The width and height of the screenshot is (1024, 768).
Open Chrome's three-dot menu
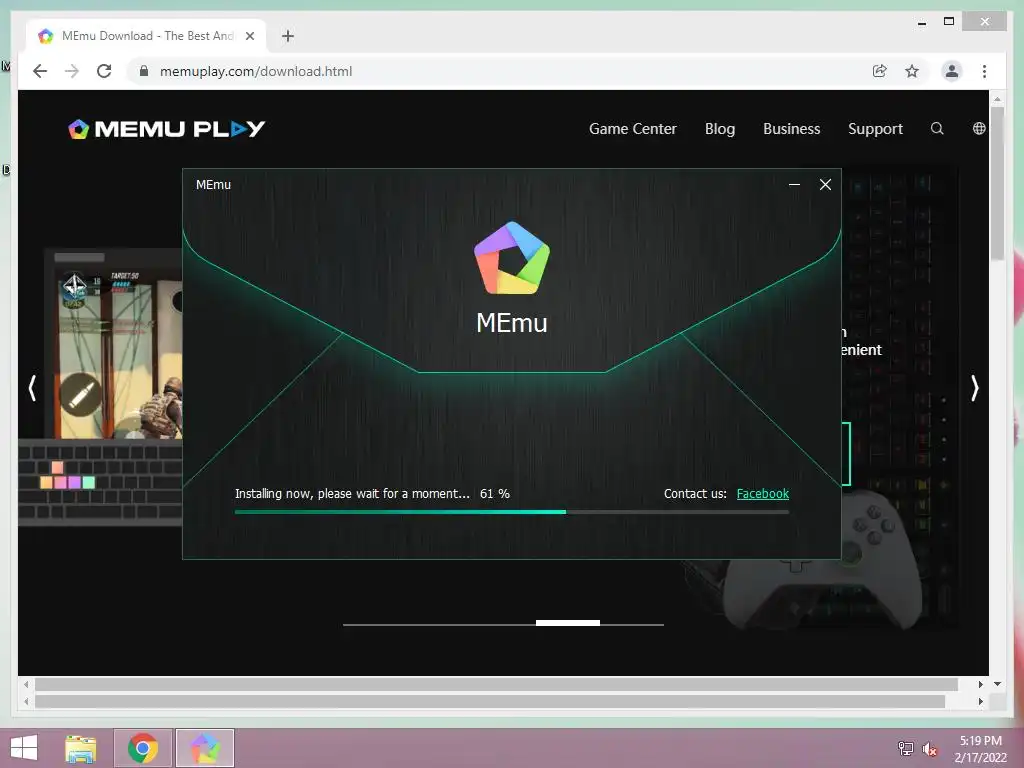pos(984,71)
